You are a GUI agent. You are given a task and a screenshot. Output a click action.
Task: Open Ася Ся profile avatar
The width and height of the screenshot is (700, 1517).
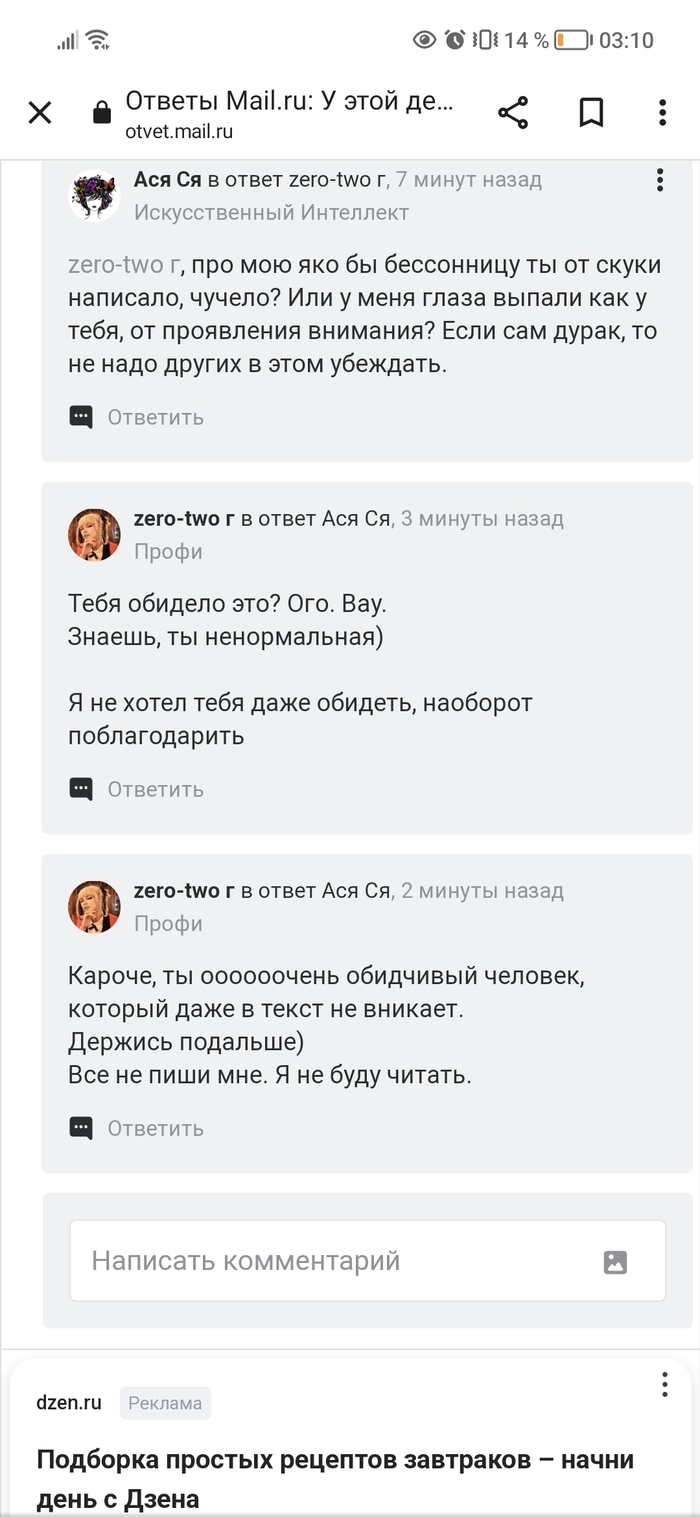coord(94,196)
